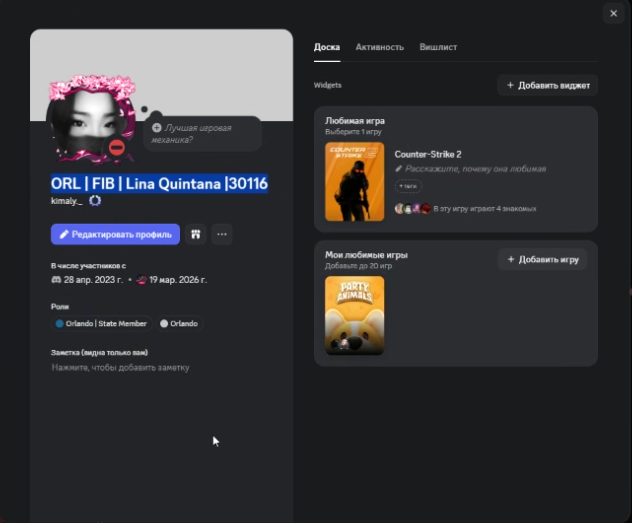
Task: Select the Доска tab
Action: coord(326,47)
